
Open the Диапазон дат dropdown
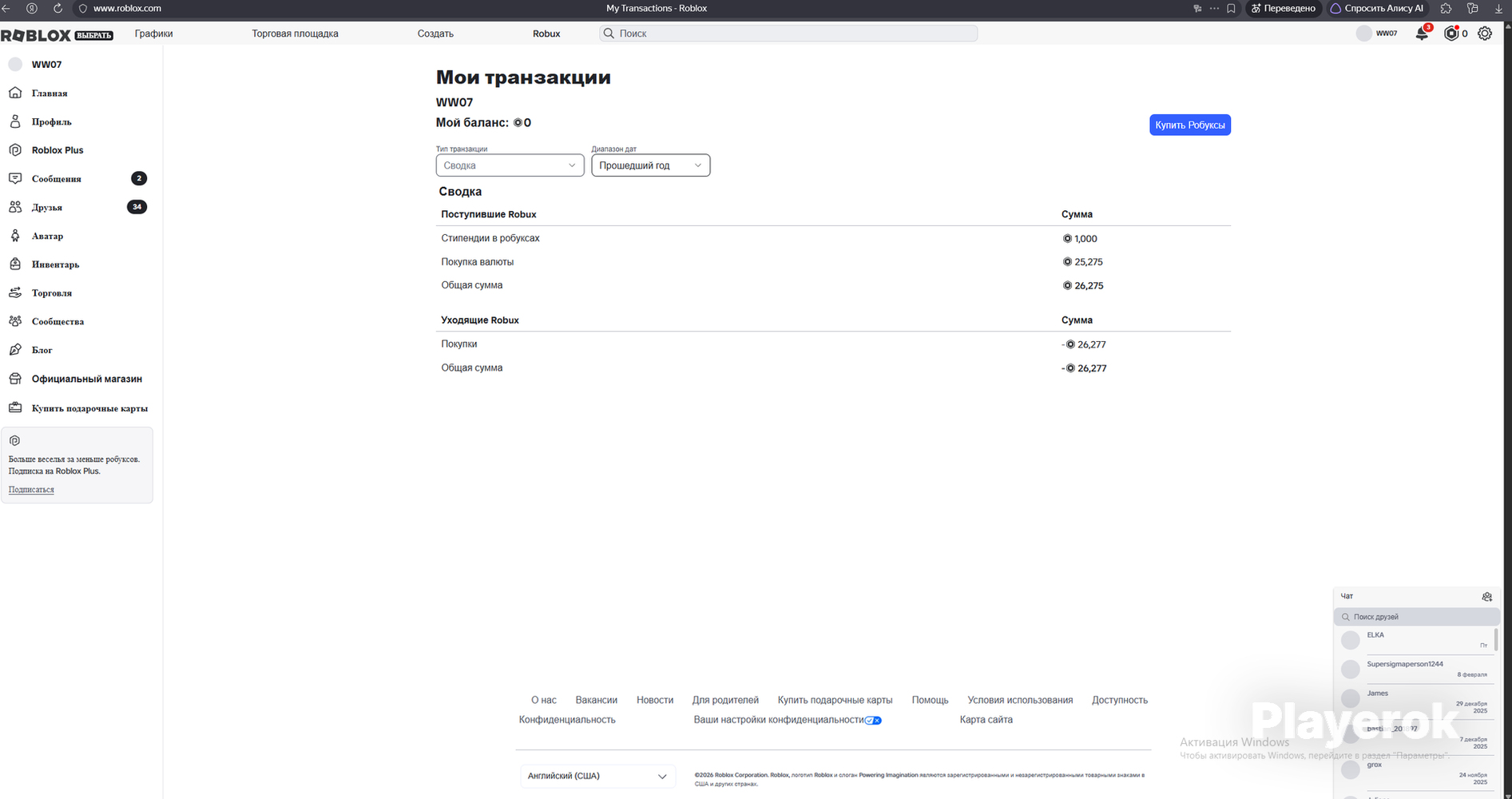[650, 165]
